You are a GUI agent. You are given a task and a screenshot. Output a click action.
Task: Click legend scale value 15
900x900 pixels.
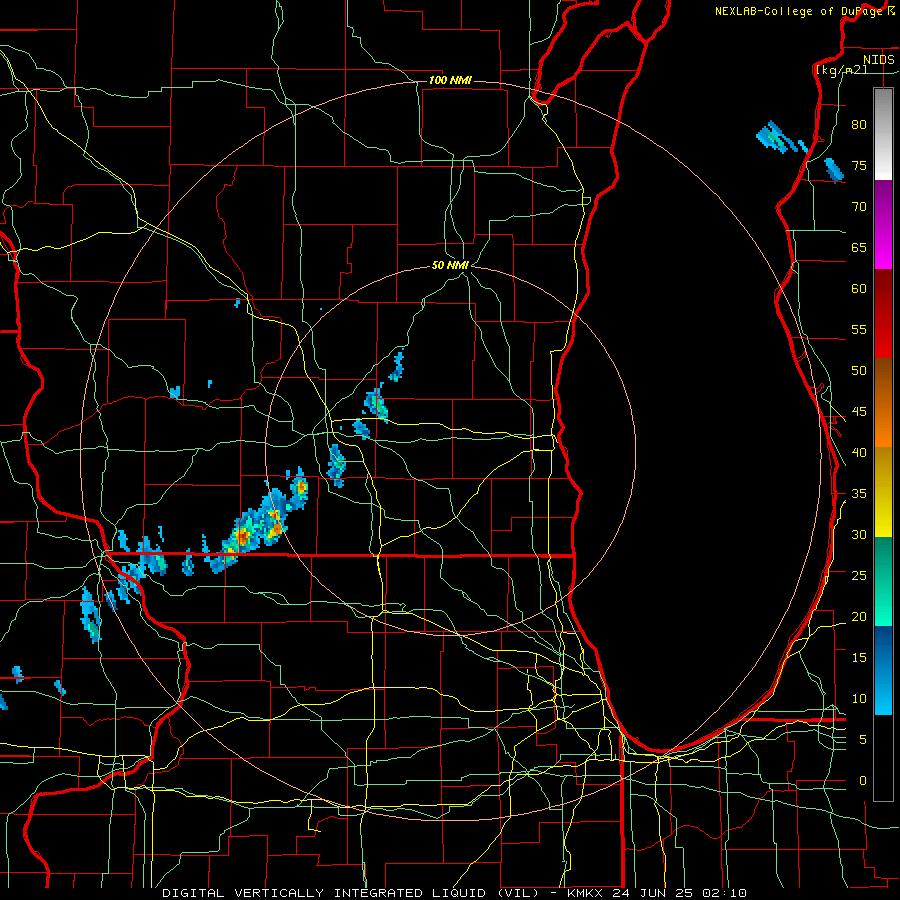[859, 658]
